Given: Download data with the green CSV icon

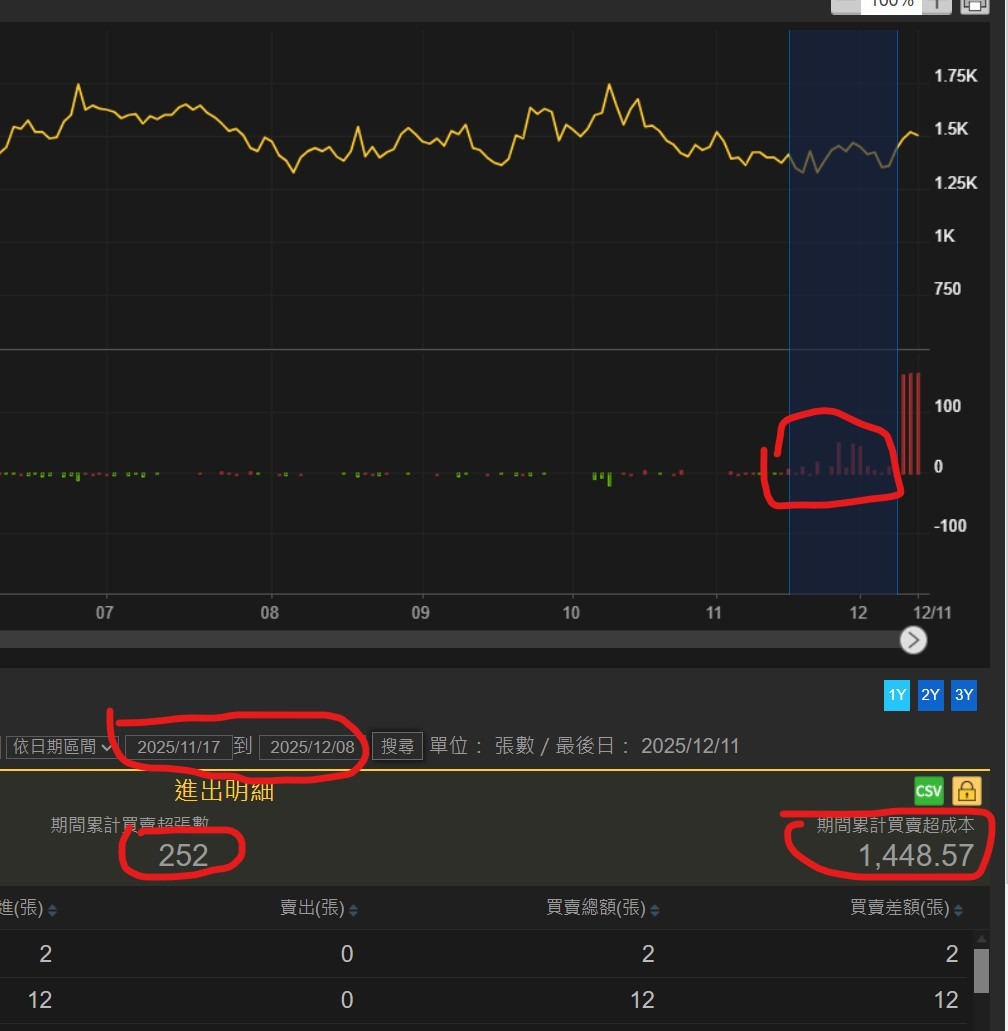Looking at the screenshot, I should click(928, 790).
